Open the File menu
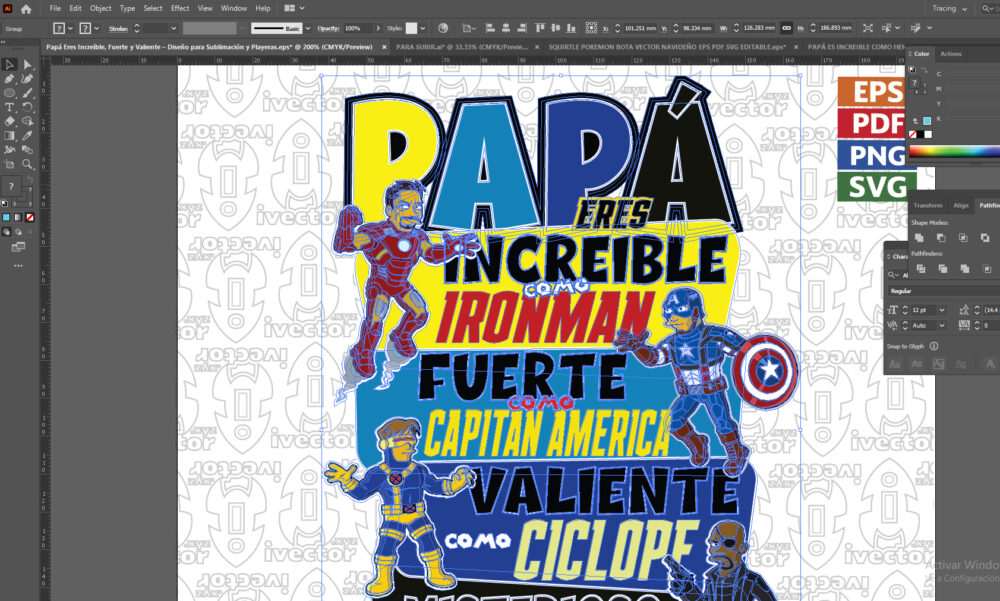This screenshot has width=1000, height=601. [x=55, y=8]
